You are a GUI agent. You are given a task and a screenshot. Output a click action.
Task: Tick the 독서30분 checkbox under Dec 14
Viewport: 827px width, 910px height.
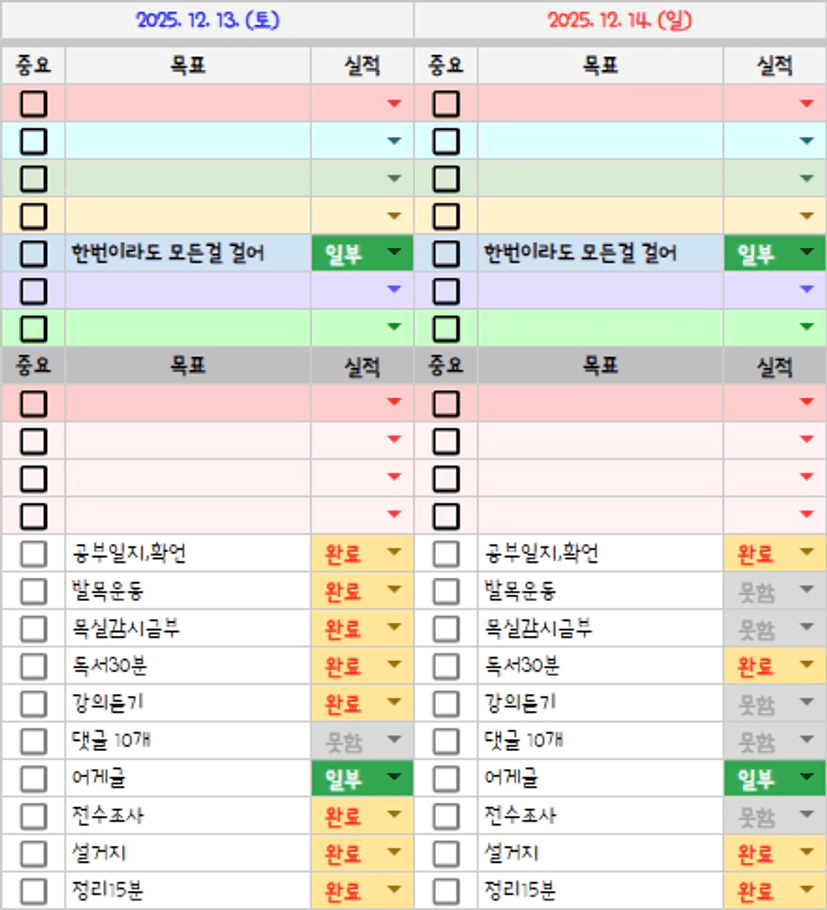click(x=446, y=666)
